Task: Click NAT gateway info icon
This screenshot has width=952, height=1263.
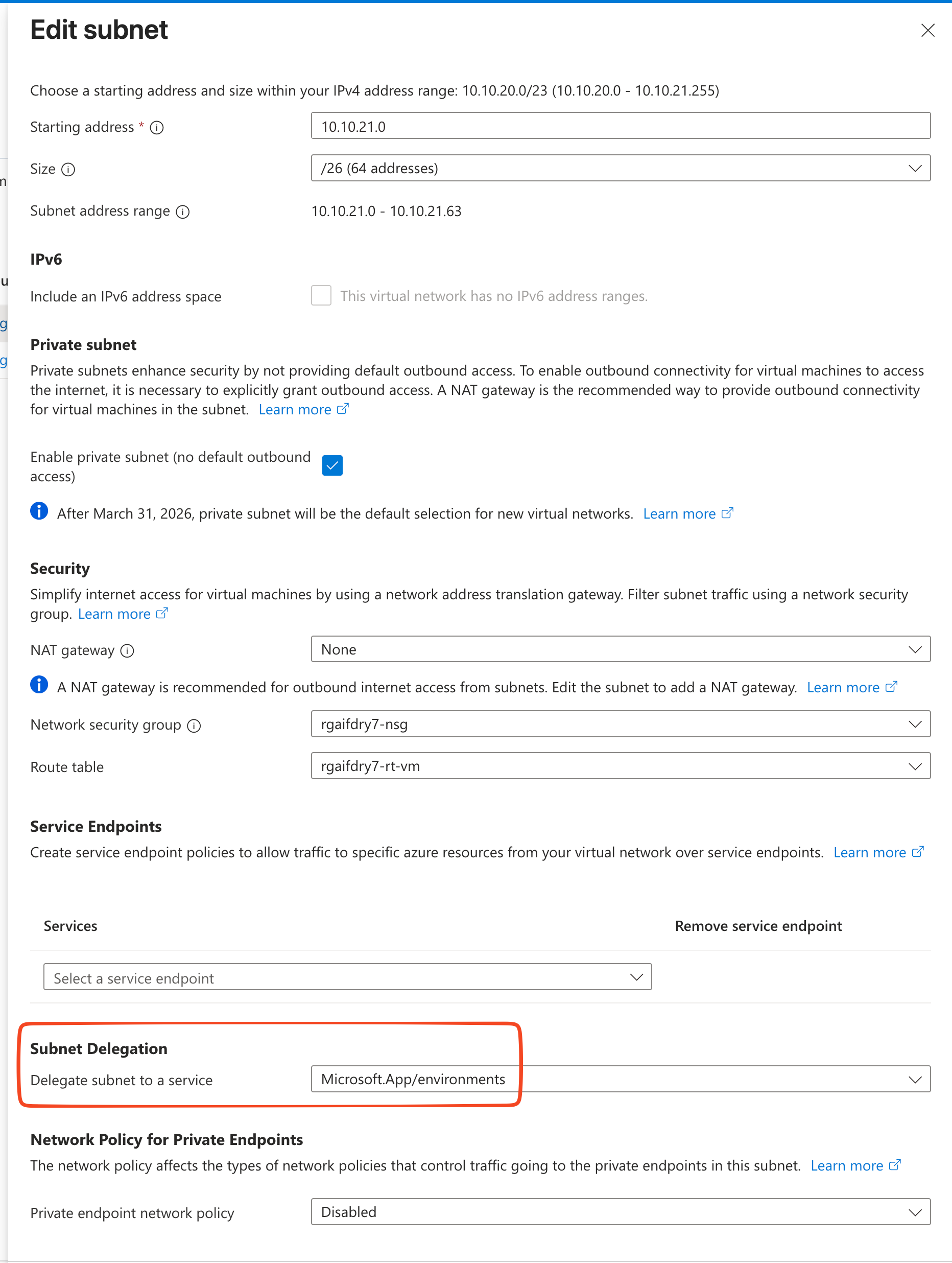Action: tap(127, 651)
